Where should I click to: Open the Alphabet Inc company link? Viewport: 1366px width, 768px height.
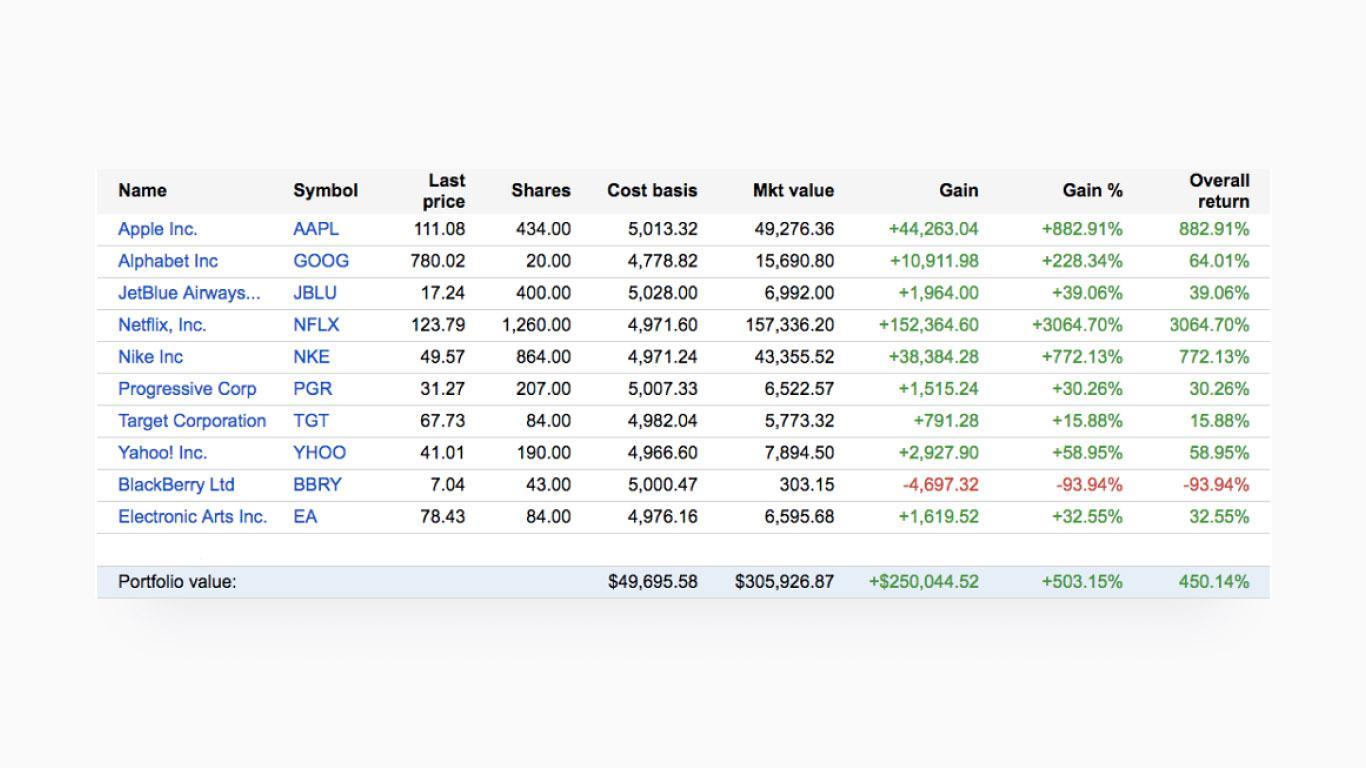168,261
